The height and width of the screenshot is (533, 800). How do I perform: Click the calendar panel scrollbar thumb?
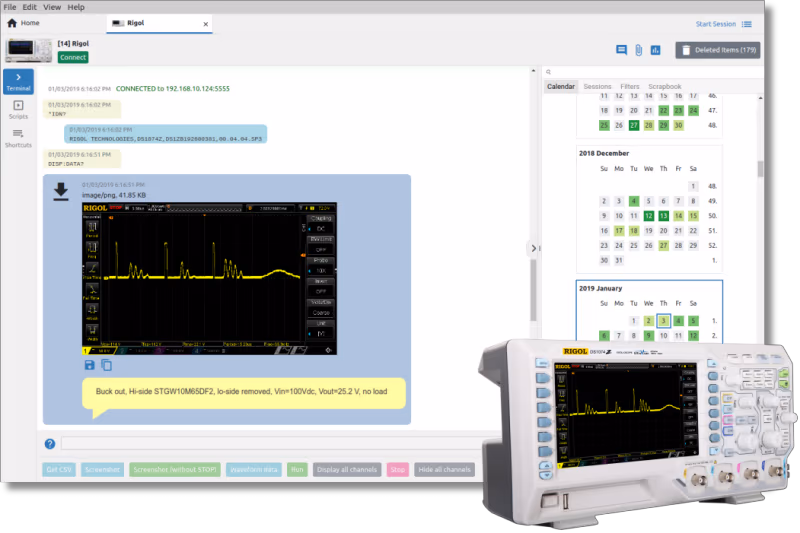coord(760,169)
